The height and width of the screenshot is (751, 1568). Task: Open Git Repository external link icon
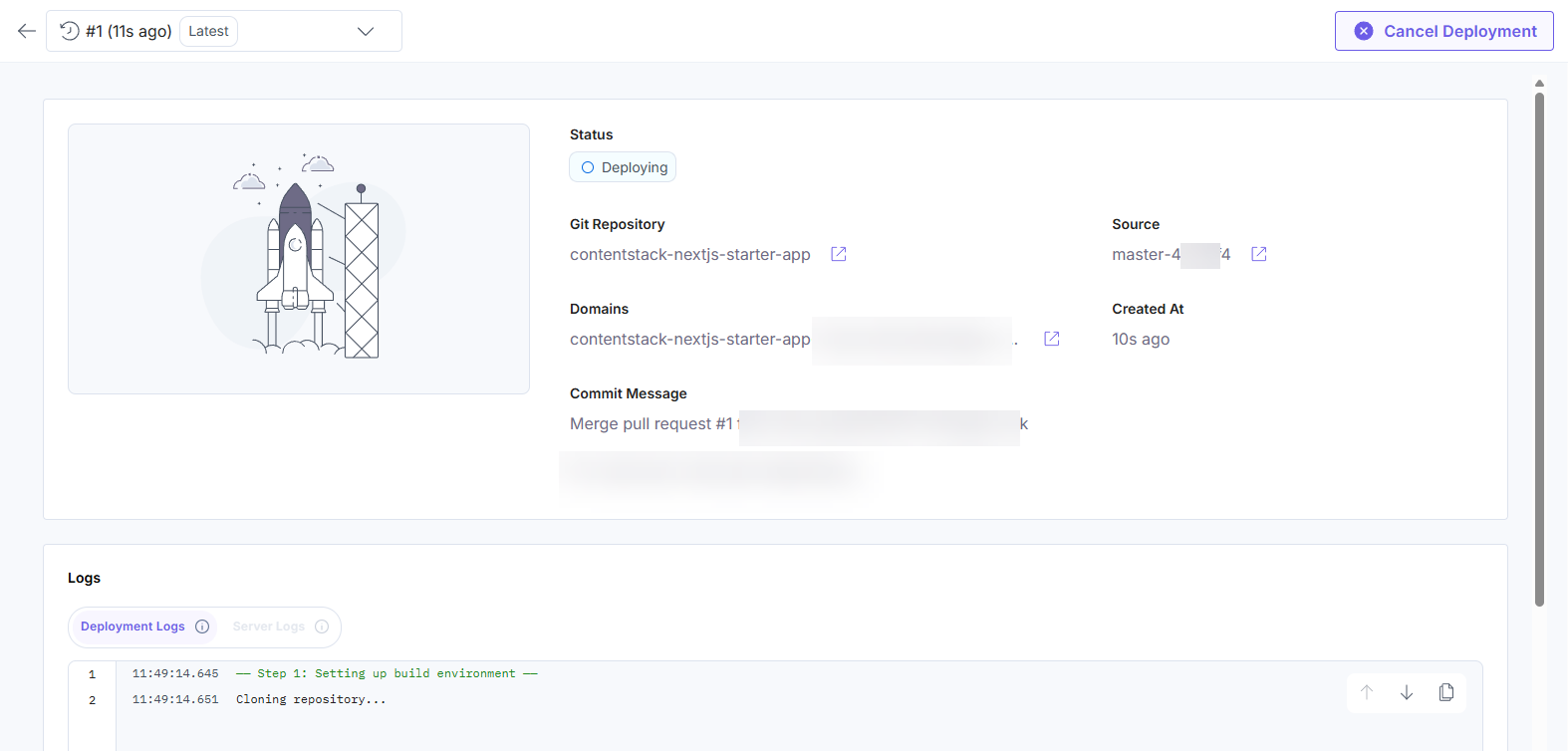click(x=839, y=254)
